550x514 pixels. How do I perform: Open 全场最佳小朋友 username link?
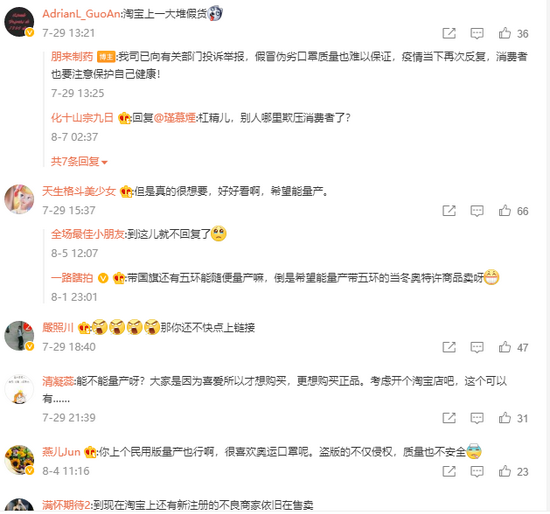(87, 234)
